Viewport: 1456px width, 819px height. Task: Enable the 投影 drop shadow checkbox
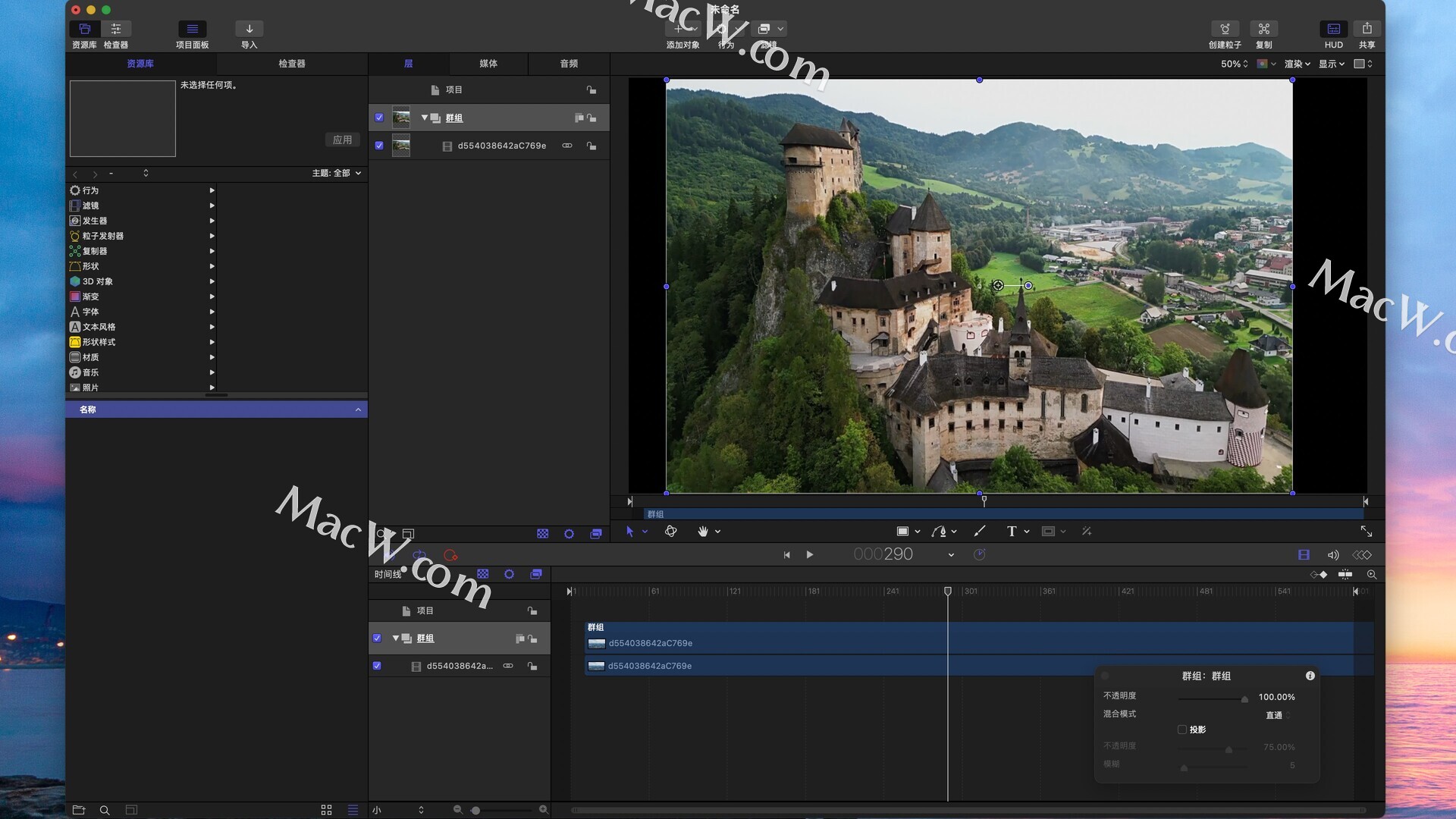1181,730
